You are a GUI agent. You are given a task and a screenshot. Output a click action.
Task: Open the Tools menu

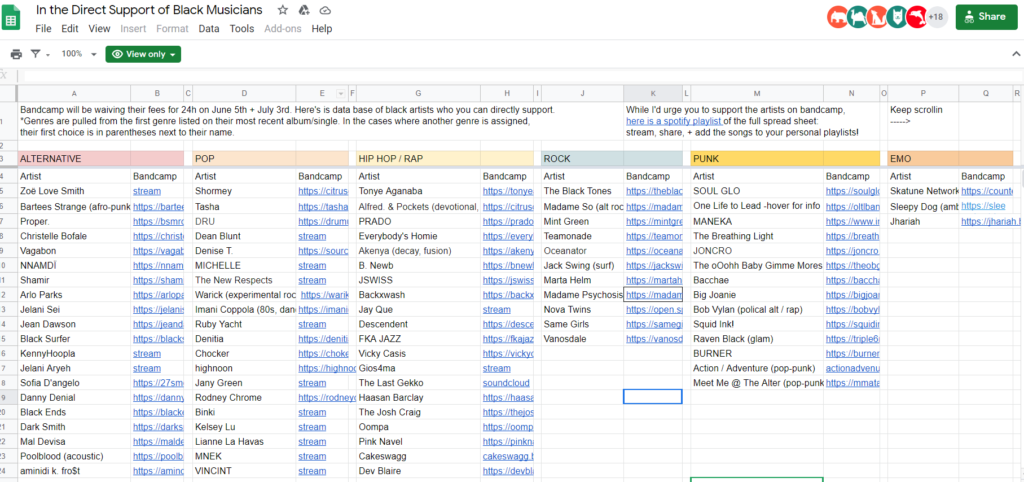click(242, 29)
